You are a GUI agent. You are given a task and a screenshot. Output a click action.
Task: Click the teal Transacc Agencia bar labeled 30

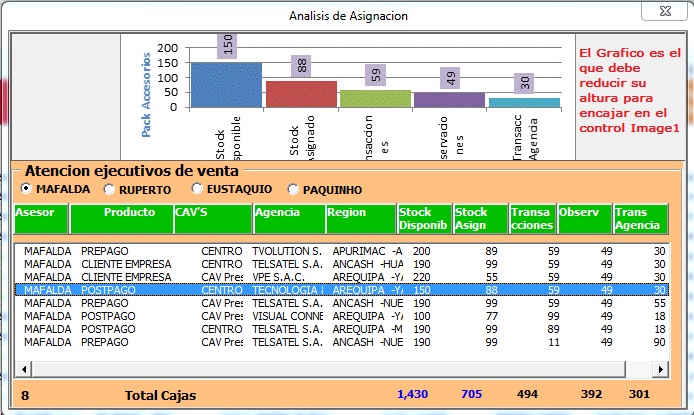click(524, 103)
